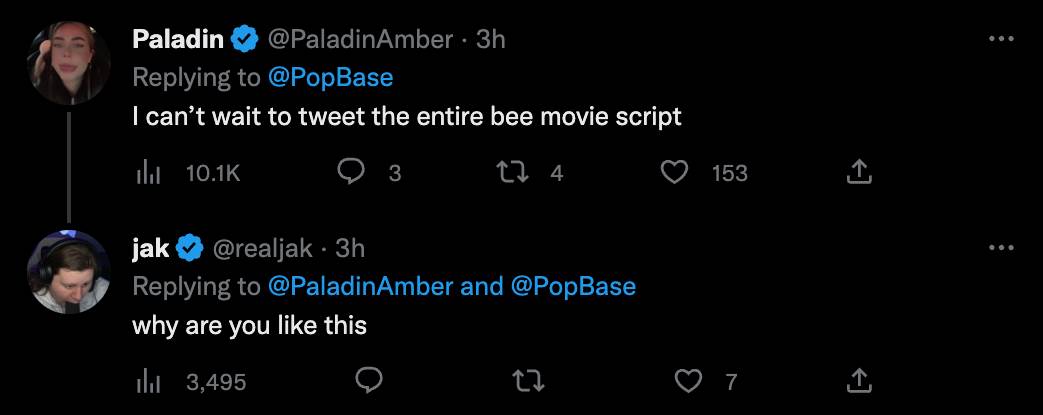
Task: Reply to jak's "why are you like this" tweet
Action: pyautogui.click(x=369, y=381)
